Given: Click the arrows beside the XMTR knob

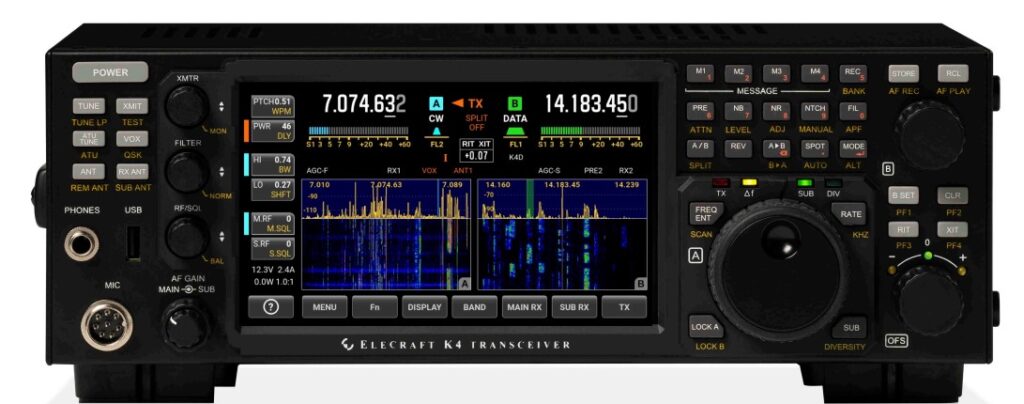Looking at the screenshot, I should pyautogui.click(x=222, y=106).
